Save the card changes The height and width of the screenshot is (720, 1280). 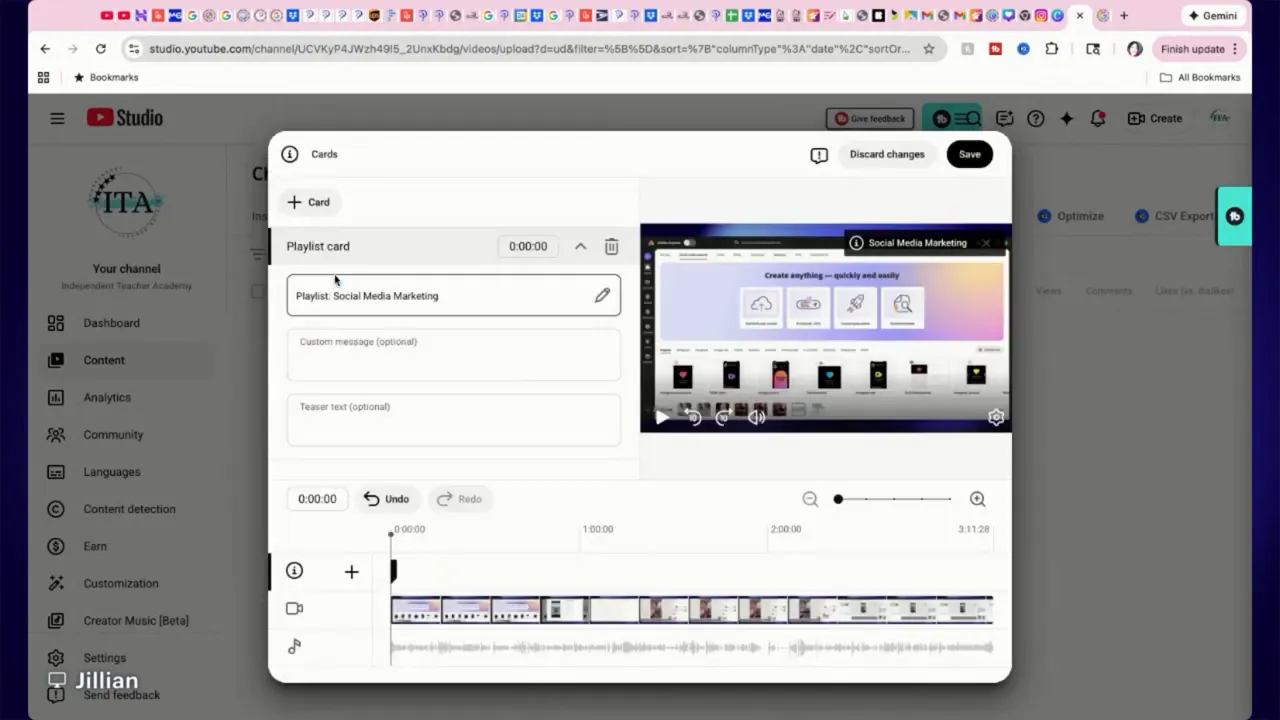point(968,154)
